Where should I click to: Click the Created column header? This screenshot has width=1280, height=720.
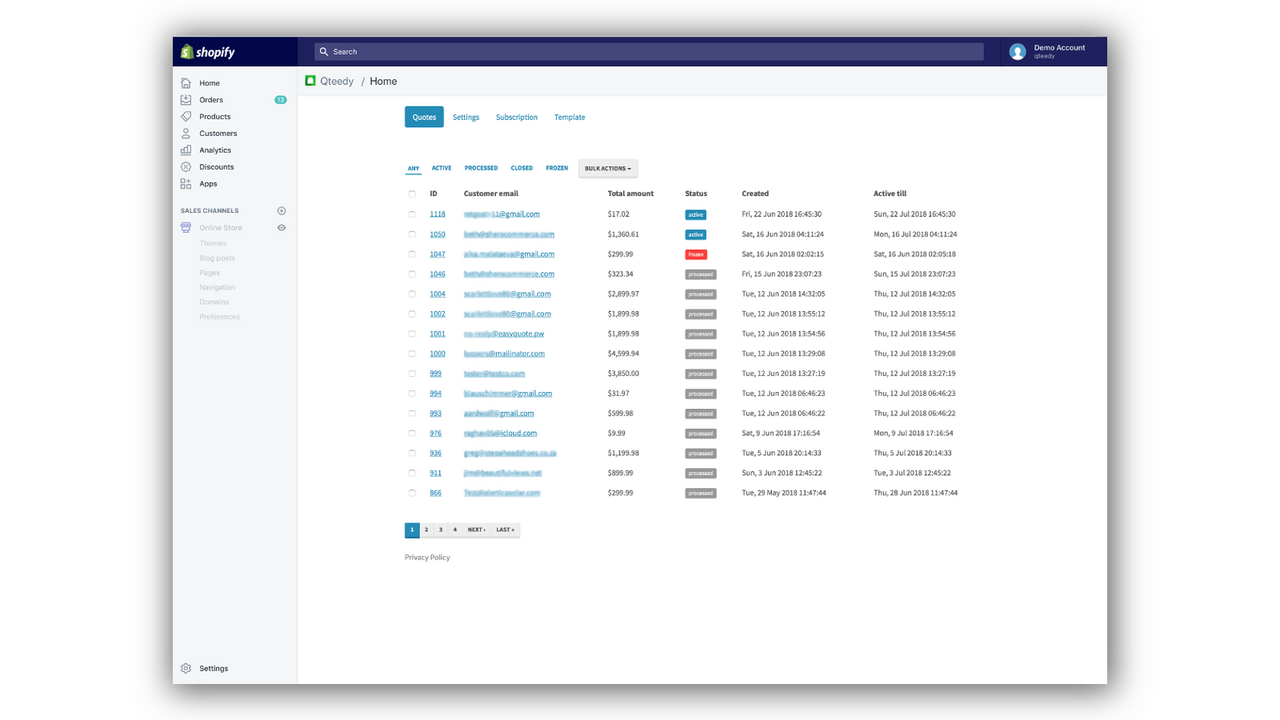click(x=755, y=194)
